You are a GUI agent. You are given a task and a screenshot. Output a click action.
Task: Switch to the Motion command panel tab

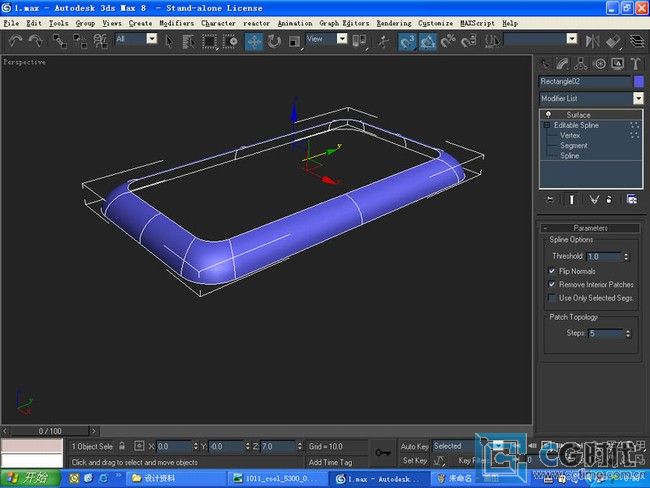pyautogui.click(x=599, y=64)
